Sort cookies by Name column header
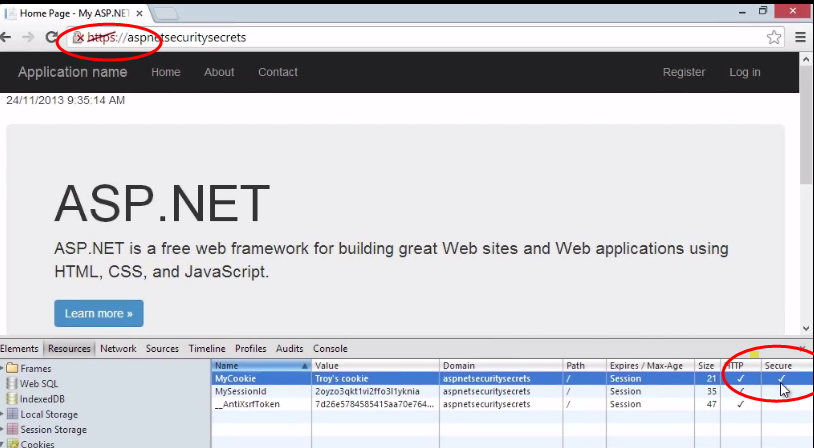The width and height of the screenshot is (814, 448). click(x=262, y=365)
